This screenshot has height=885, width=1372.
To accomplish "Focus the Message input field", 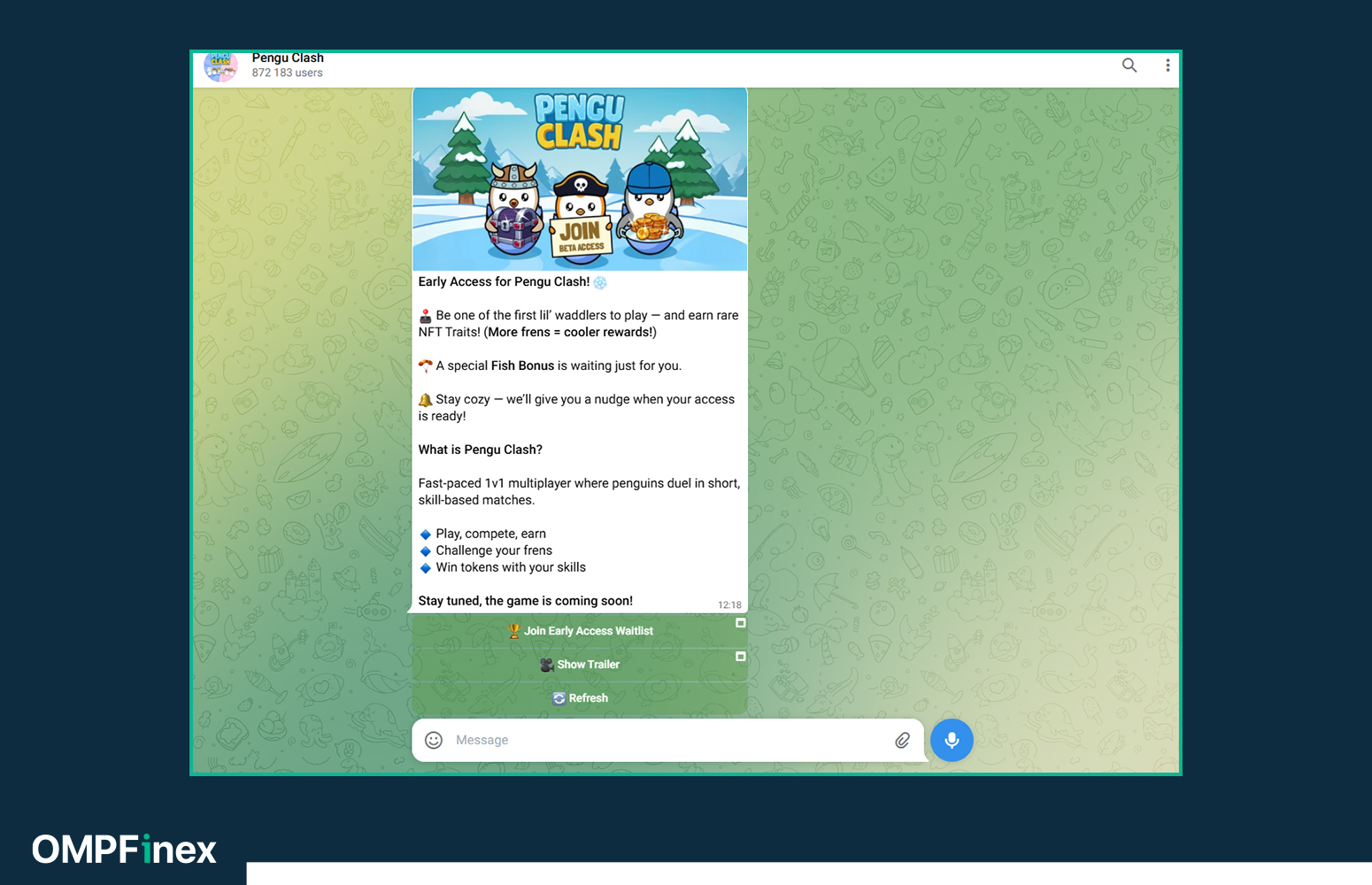I will tap(668, 740).
